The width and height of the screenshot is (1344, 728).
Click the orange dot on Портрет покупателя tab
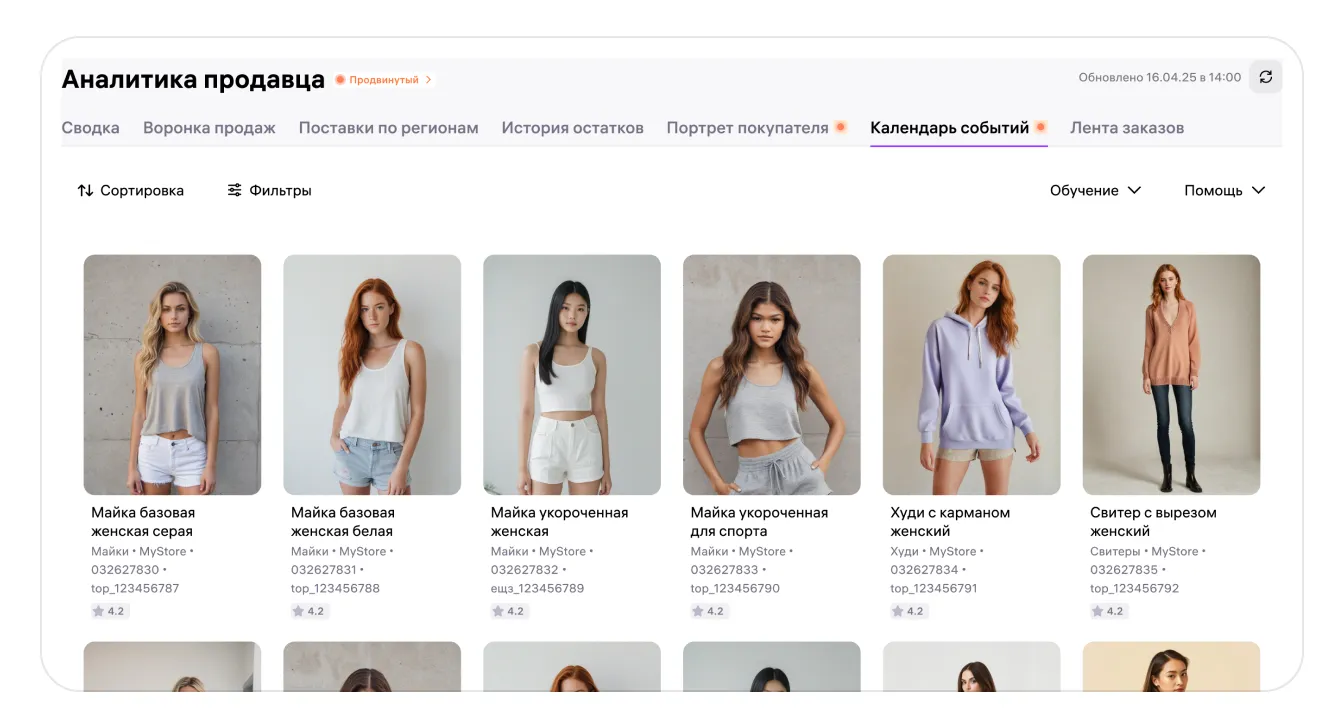click(x=841, y=127)
